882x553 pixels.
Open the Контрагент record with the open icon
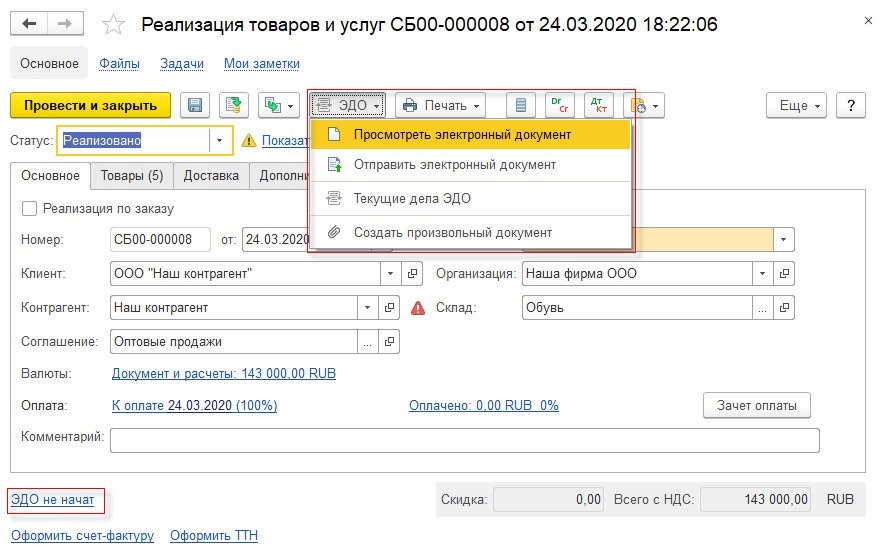(x=389, y=308)
